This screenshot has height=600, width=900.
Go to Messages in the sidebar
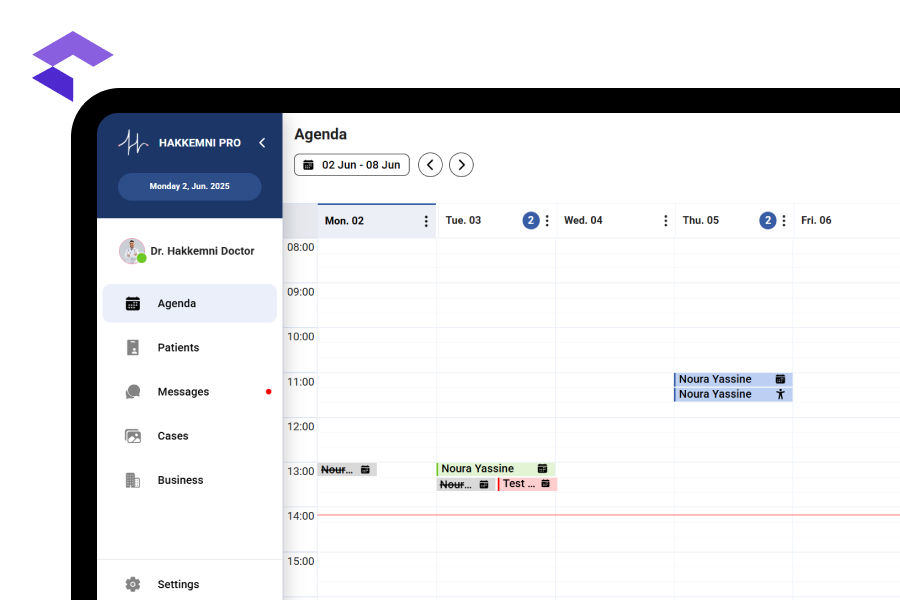pos(189,392)
